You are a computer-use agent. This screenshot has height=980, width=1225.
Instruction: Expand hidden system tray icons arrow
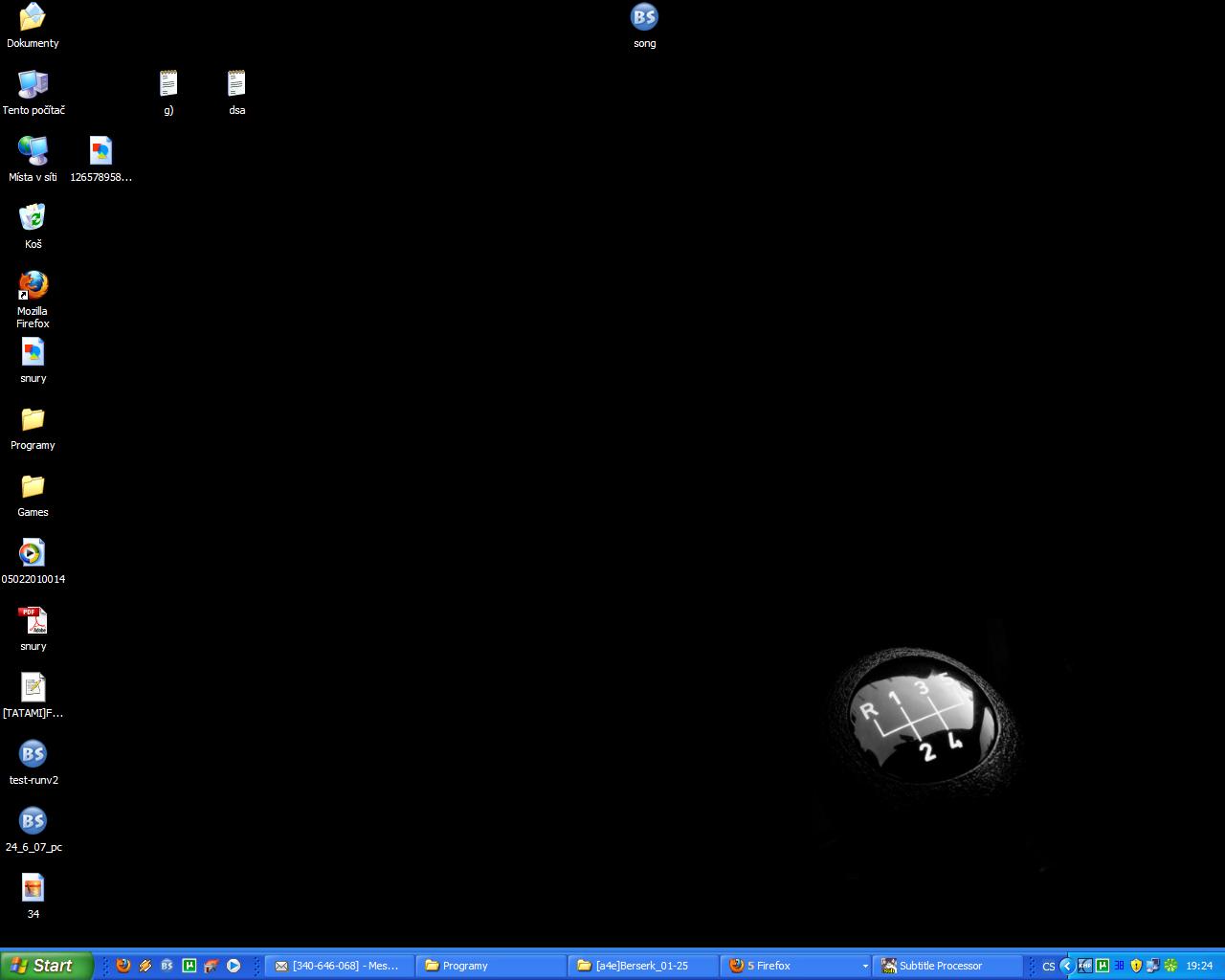1066,966
